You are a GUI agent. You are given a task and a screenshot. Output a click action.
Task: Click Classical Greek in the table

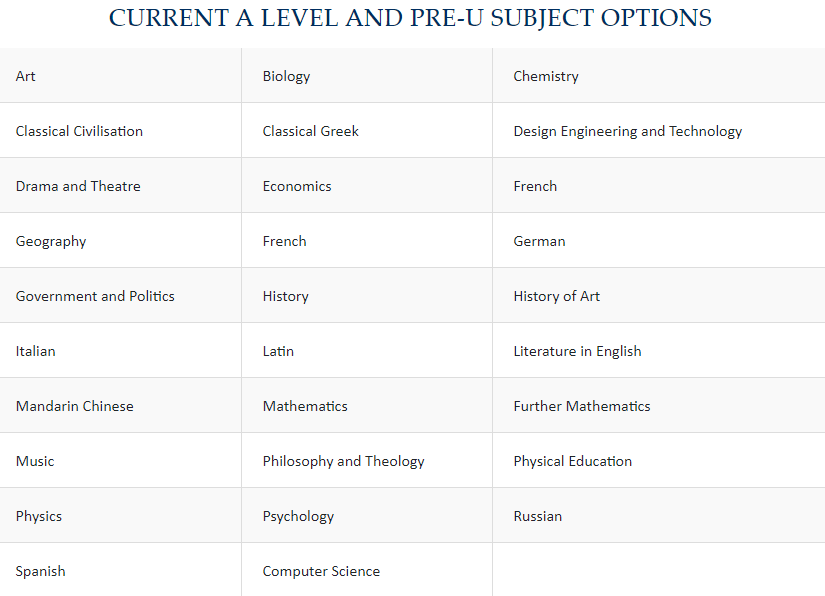[x=310, y=131]
